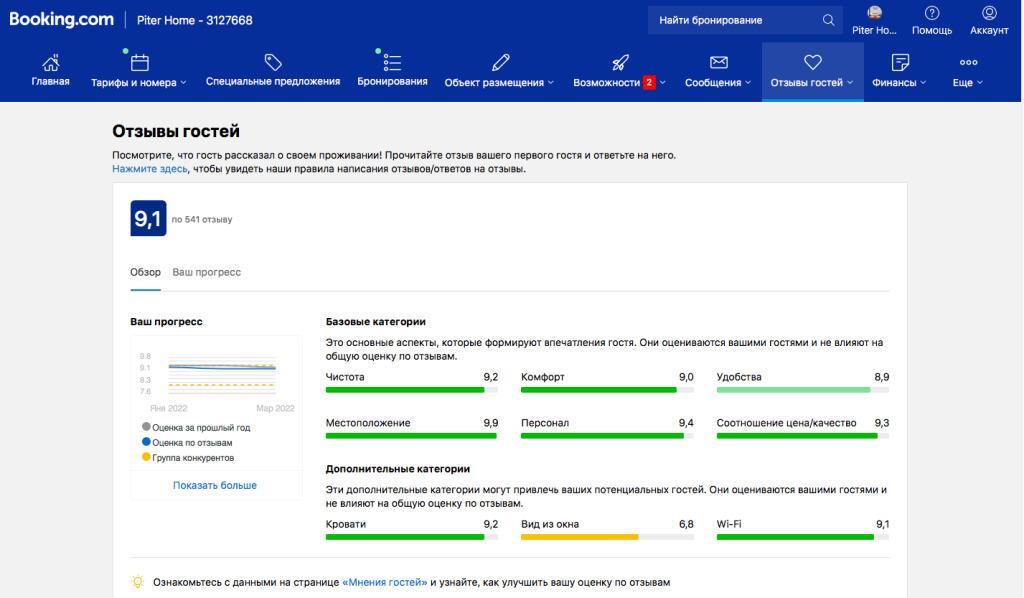This screenshot has height=598, width=1024.
Task: Click the Главная home icon
Action: click(x=50, y=62)
